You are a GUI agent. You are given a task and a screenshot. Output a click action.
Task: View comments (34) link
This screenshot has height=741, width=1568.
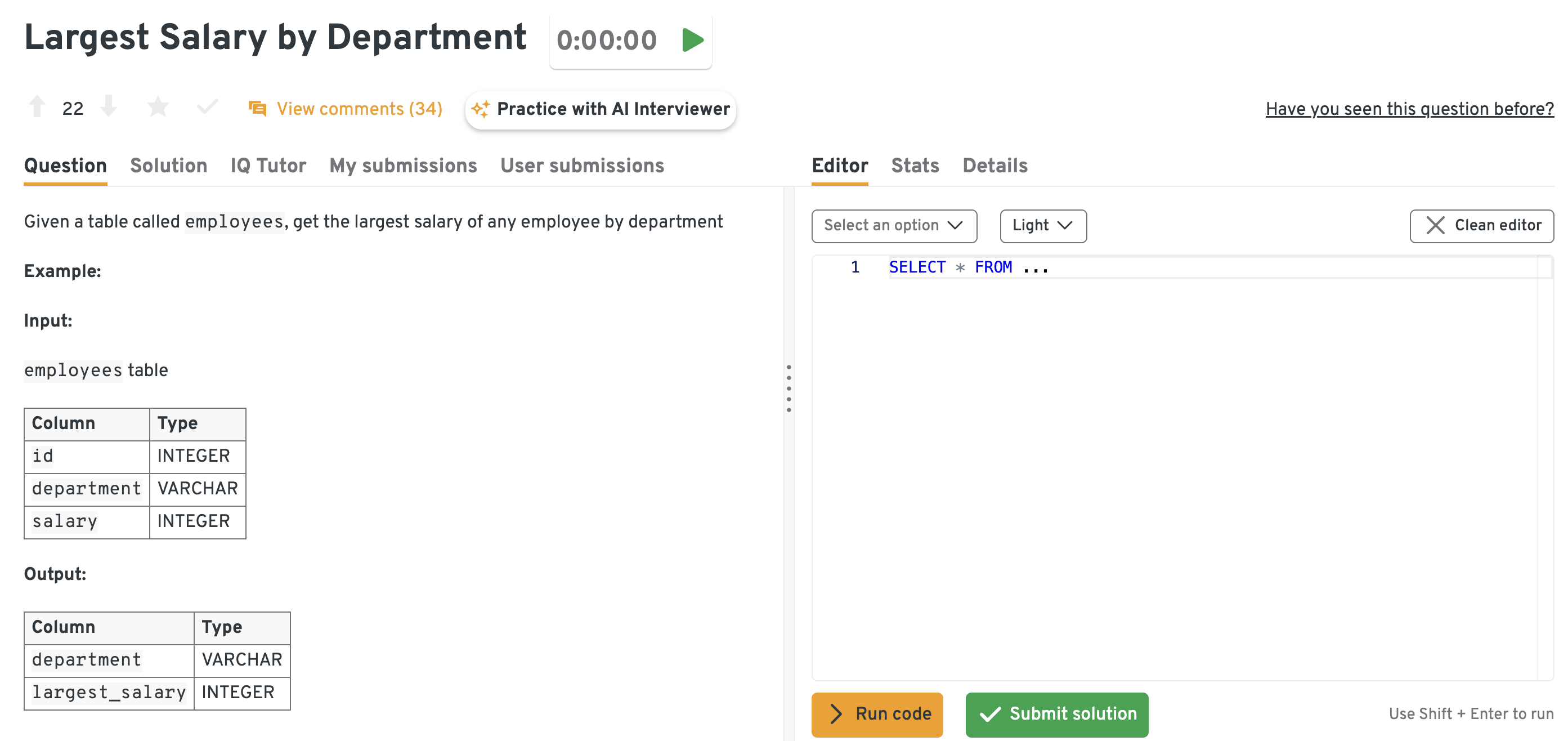(359, 109)
